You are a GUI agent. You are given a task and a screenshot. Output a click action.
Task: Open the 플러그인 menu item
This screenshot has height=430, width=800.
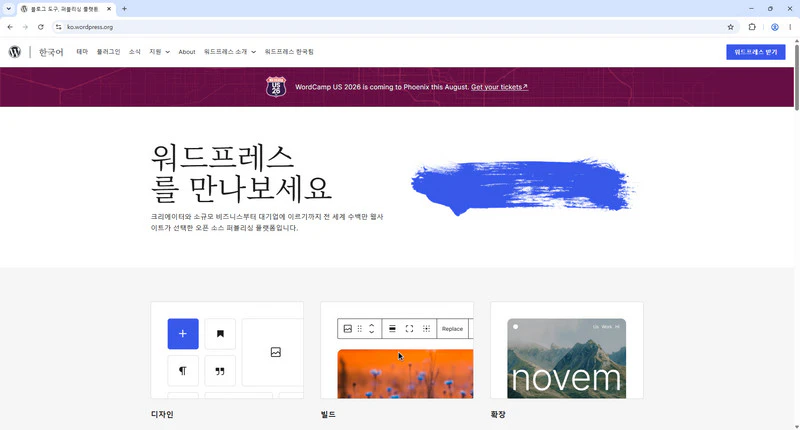pos(108,52)
